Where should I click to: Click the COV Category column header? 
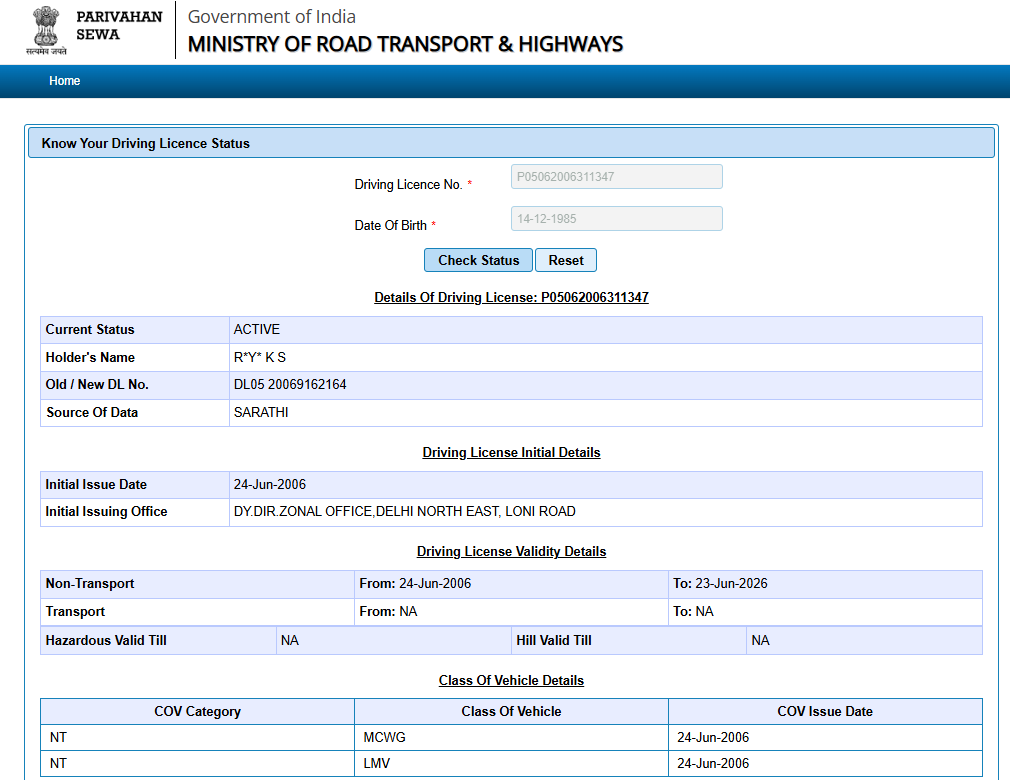(x=197, y=712)
